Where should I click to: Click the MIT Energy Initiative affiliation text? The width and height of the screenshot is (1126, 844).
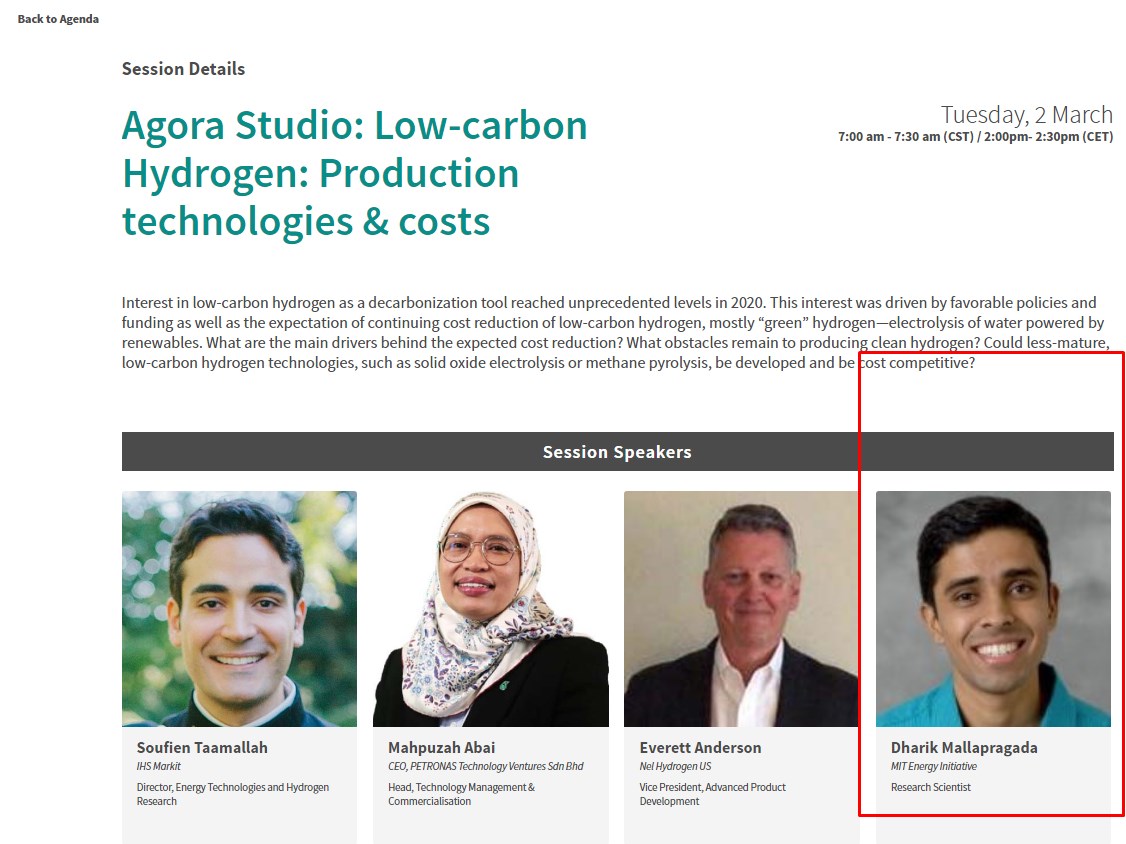click(x=934, y=766)
